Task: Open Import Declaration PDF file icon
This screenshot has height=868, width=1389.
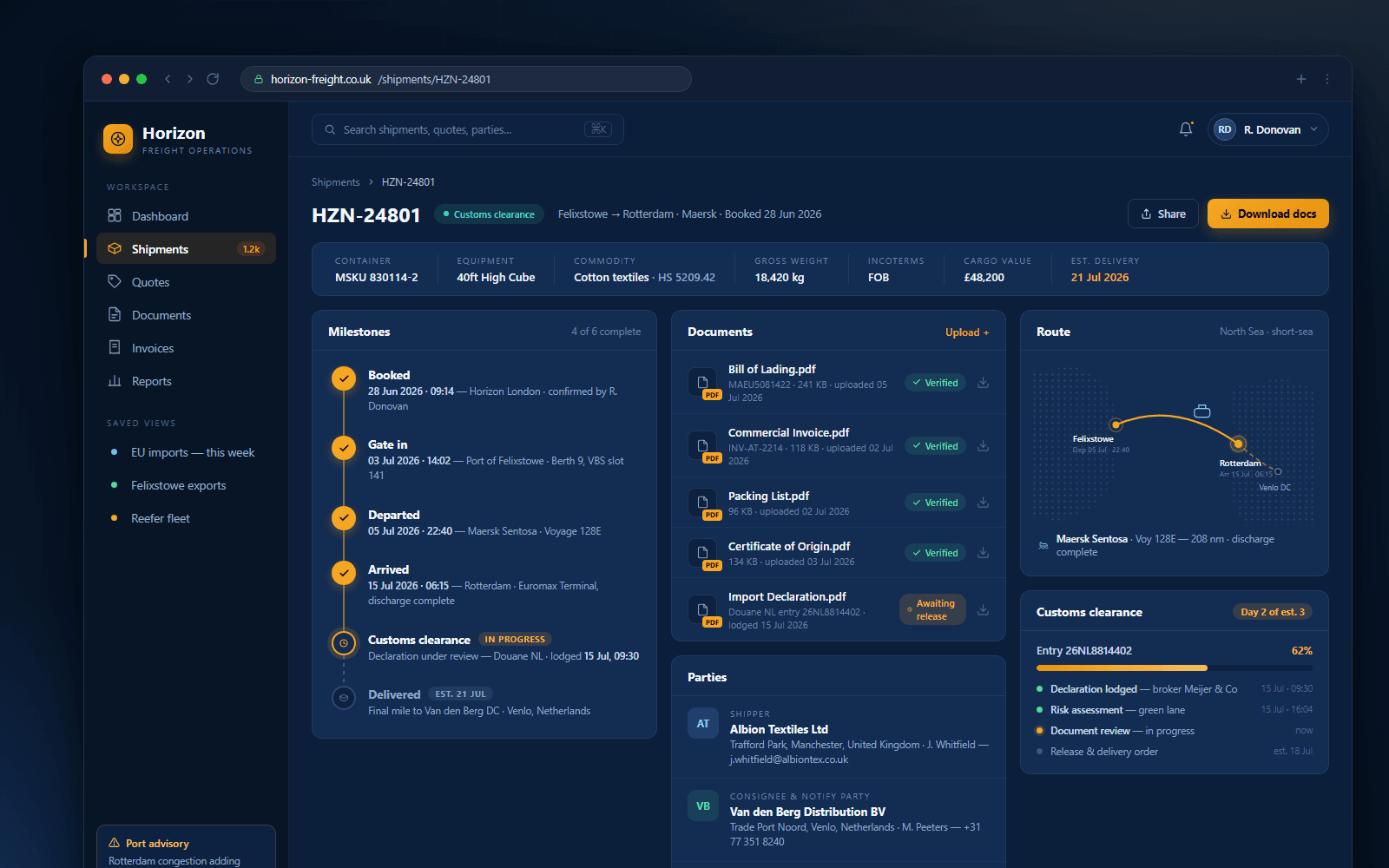Action: 703,610
